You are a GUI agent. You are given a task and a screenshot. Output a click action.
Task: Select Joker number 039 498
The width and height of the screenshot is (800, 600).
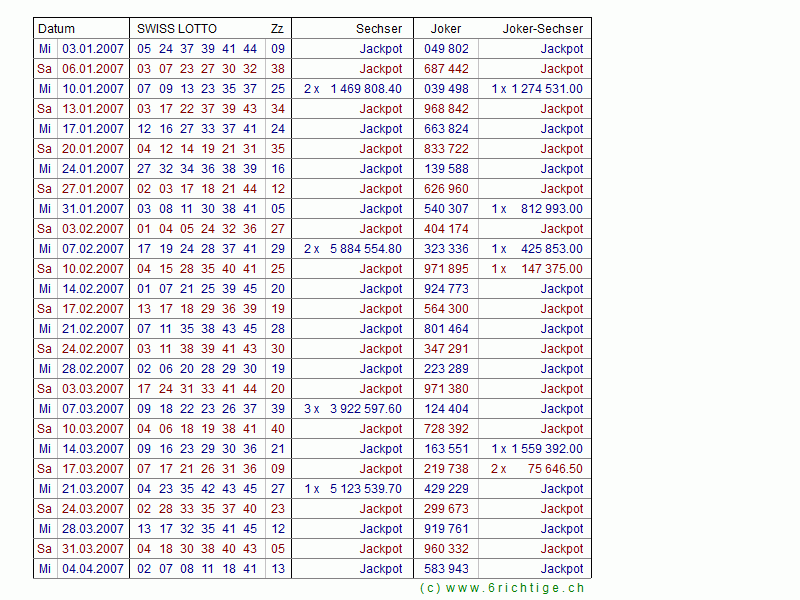click(446, 89)
